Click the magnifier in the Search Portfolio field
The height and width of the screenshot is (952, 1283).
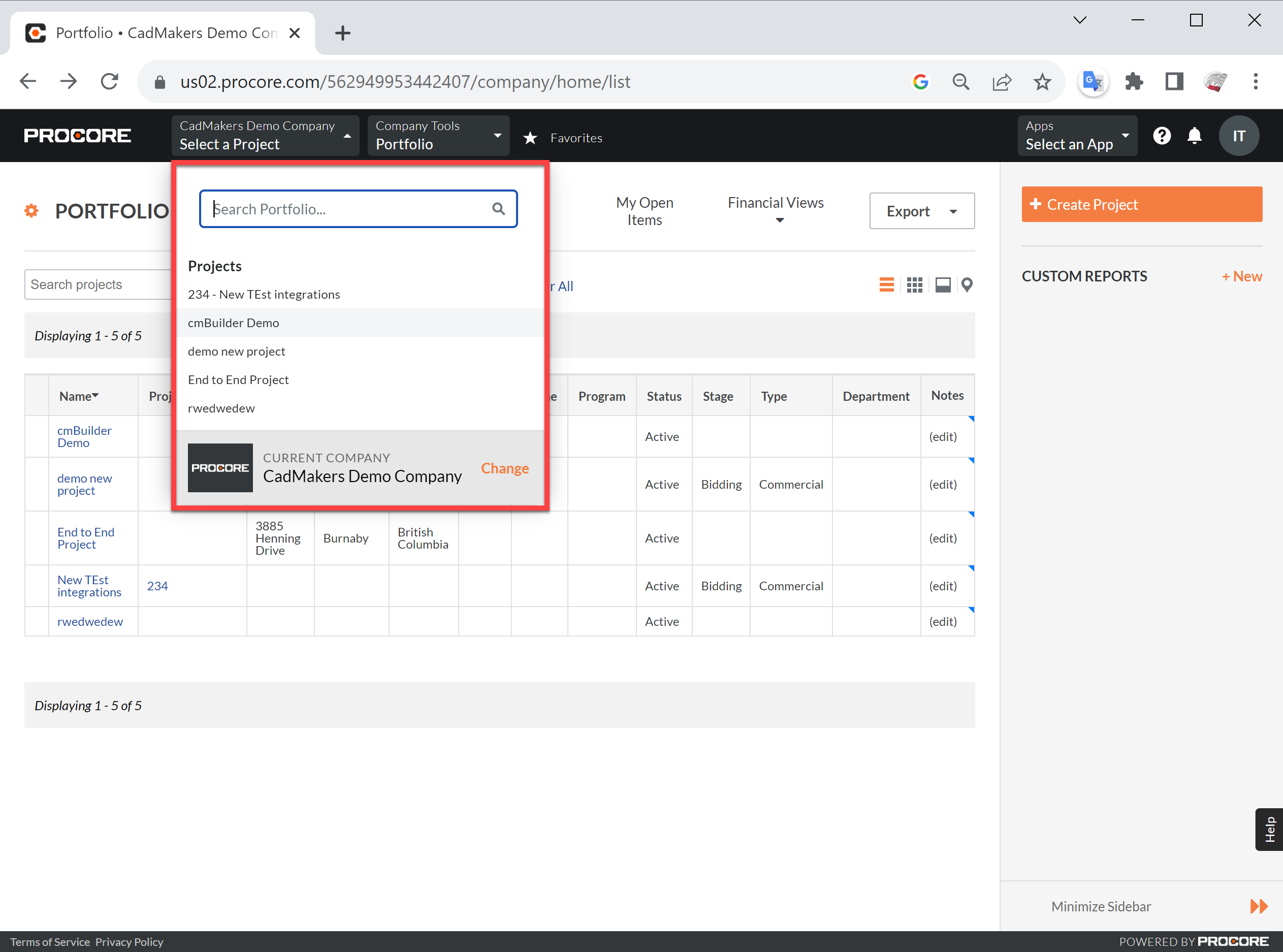tap(498, 209)
